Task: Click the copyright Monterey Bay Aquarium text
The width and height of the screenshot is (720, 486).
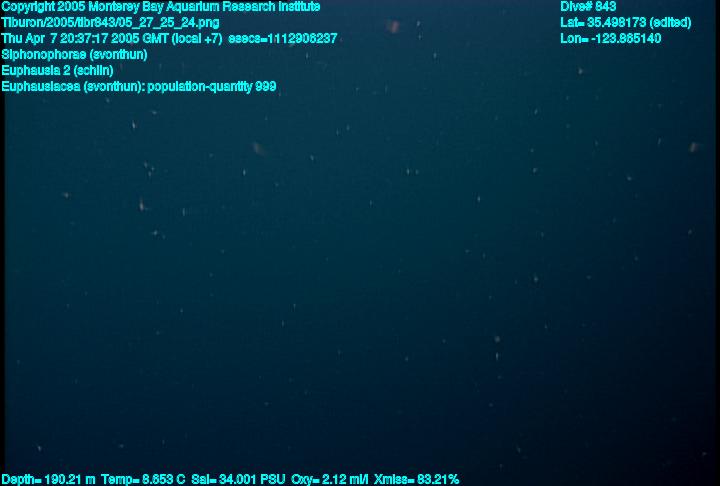Action: pos(161,7)
